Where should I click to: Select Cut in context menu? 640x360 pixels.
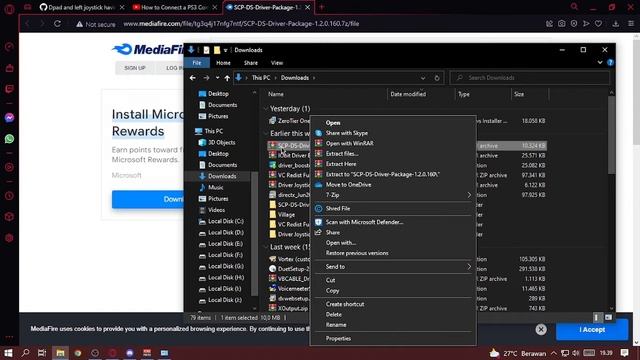[330, 280]
